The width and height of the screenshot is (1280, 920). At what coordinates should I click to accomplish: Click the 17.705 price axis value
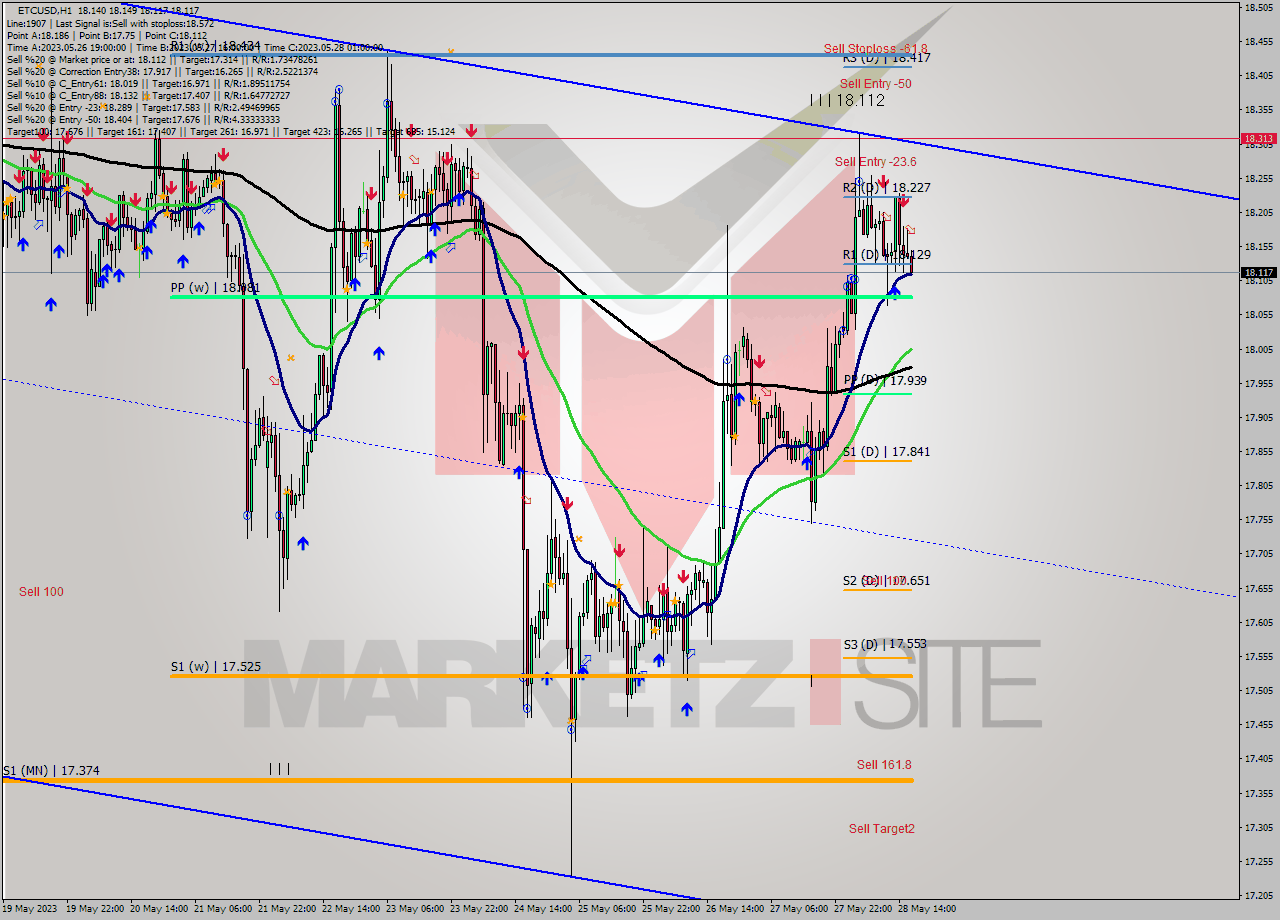click(x=1258, y=553)
